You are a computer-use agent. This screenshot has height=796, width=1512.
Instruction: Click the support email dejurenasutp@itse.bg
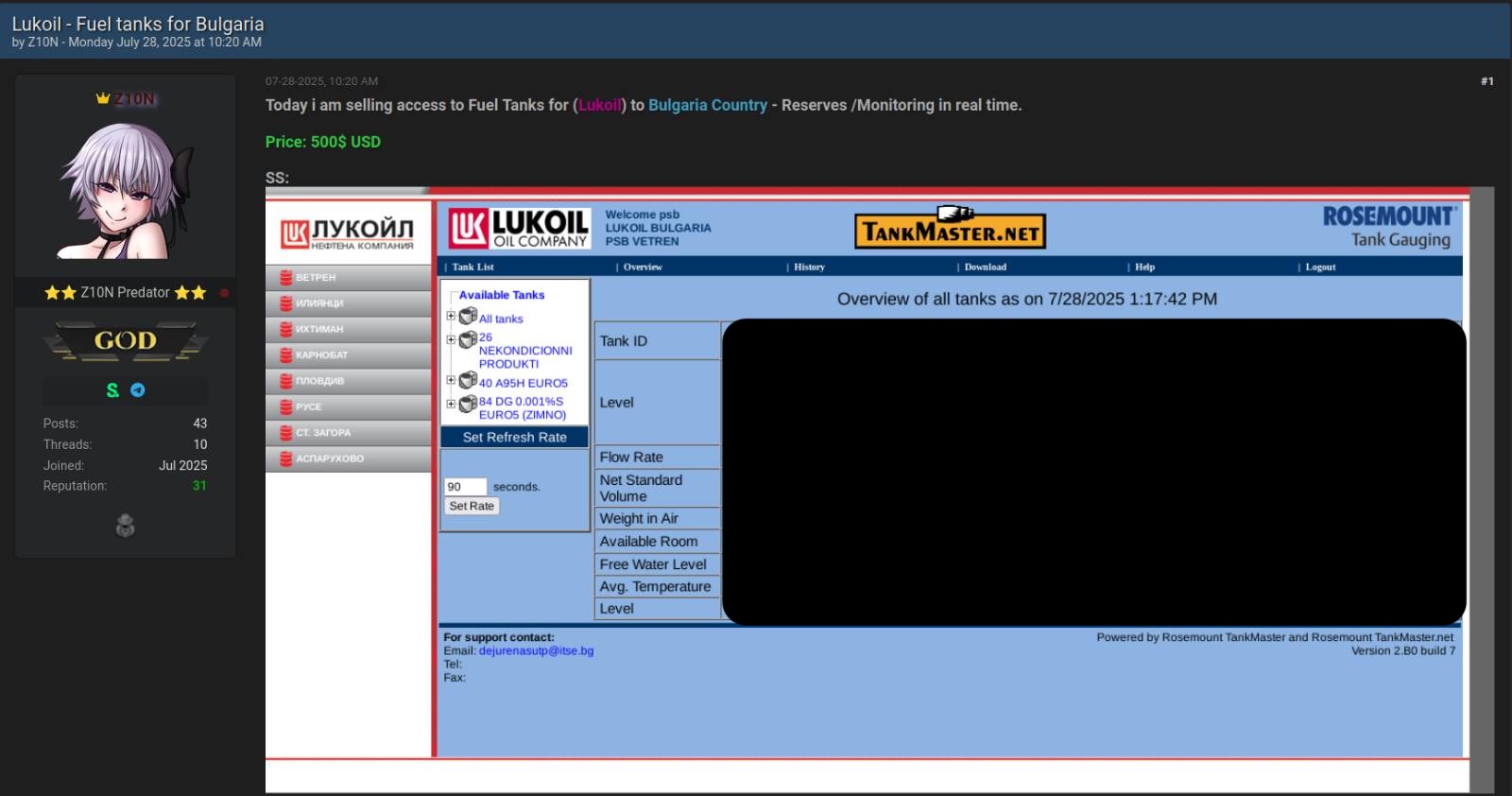536,651
